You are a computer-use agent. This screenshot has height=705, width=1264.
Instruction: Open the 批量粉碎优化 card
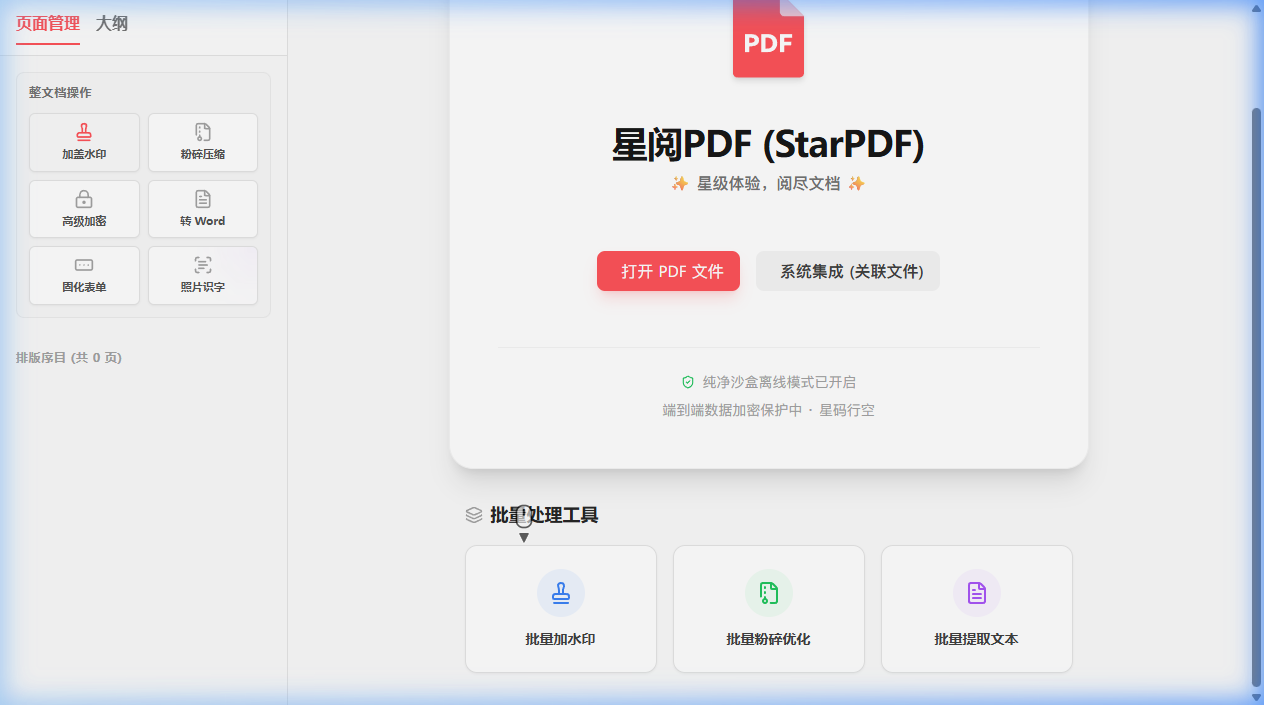pyautogui.click(x=769, y=609)
